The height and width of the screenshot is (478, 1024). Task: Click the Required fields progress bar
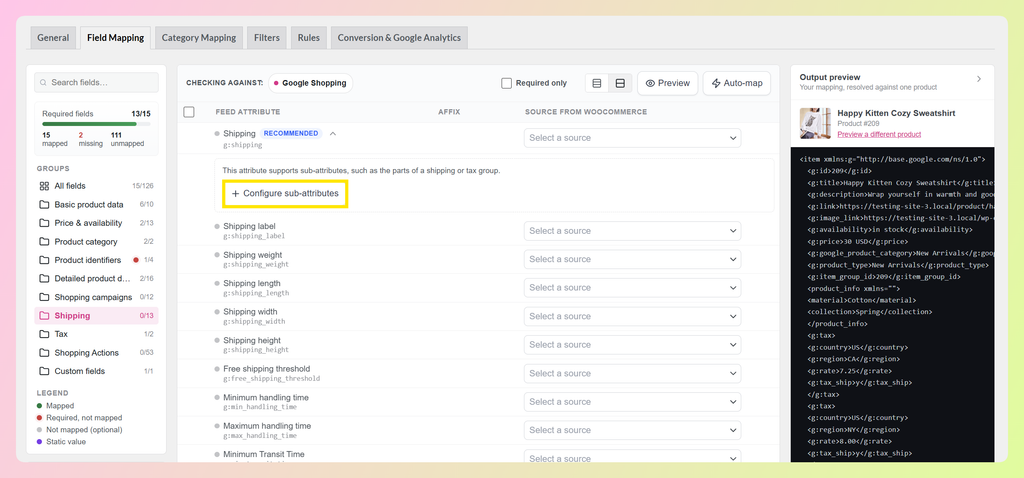[96, 123]
